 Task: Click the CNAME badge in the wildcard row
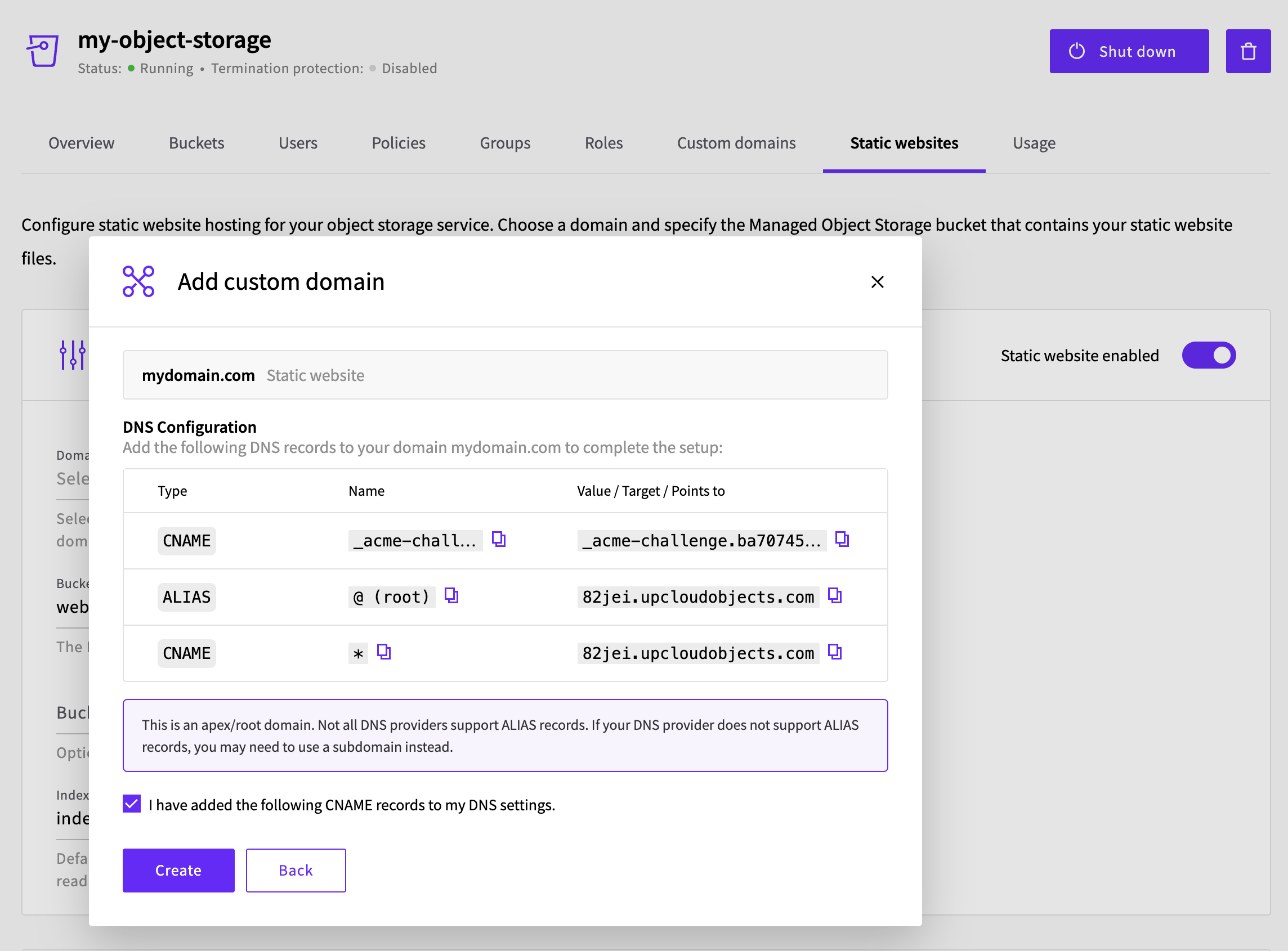pyautogui.click(x=186, y=653)
